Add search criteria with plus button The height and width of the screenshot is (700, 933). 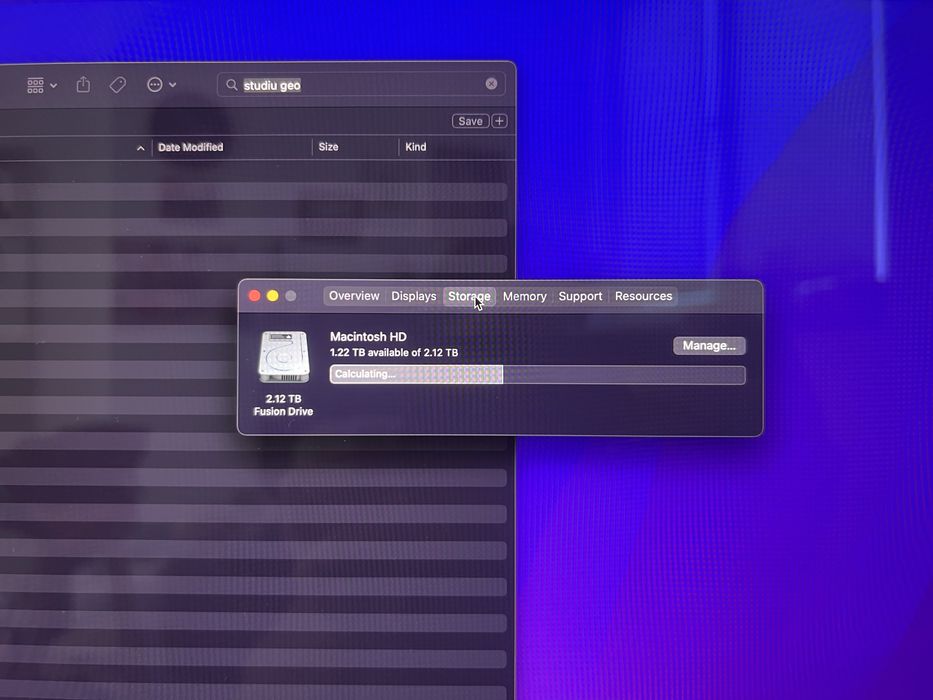pos(499,121)
